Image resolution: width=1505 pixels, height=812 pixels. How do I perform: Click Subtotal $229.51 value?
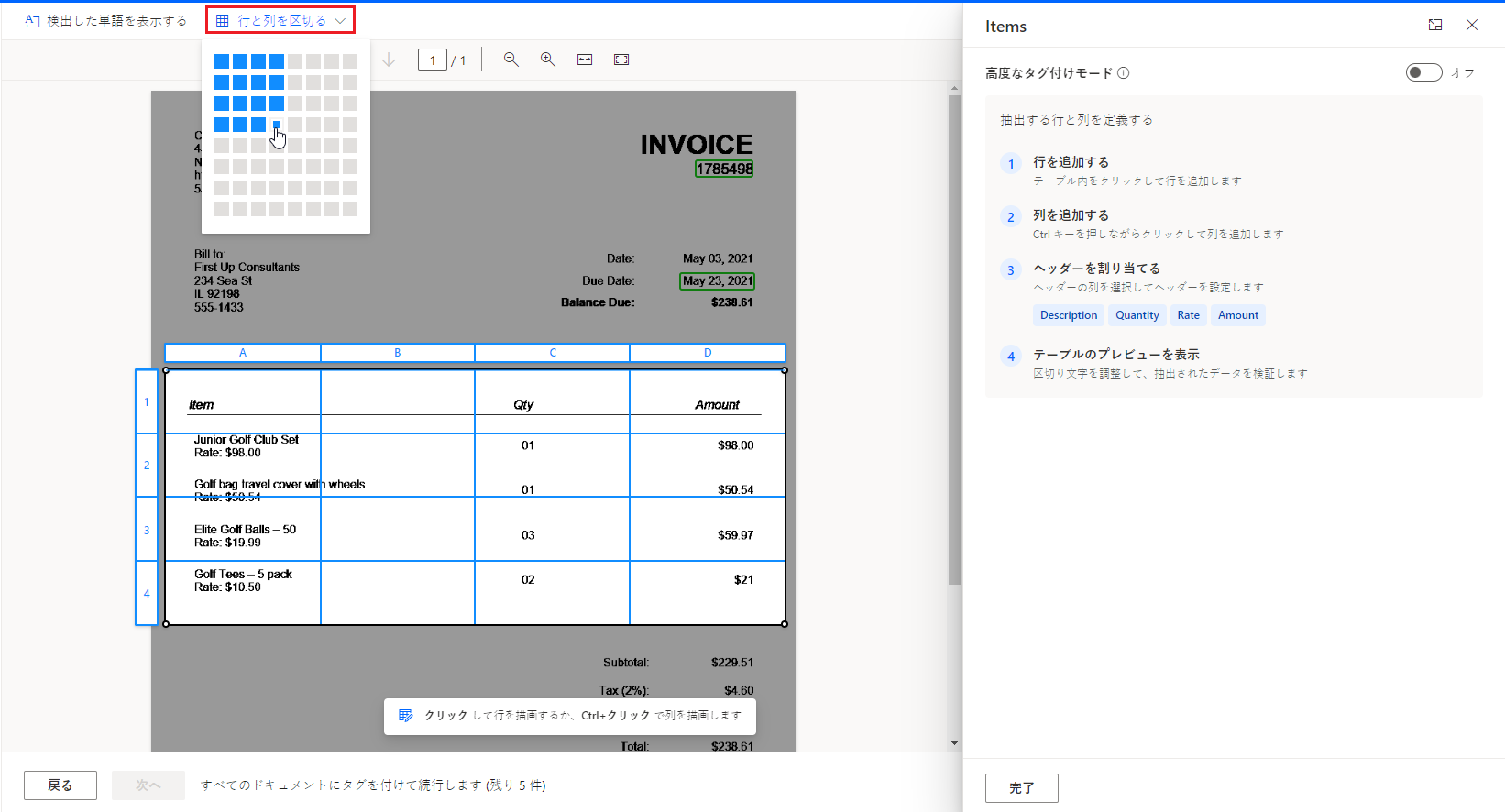[x=731, y=663]
